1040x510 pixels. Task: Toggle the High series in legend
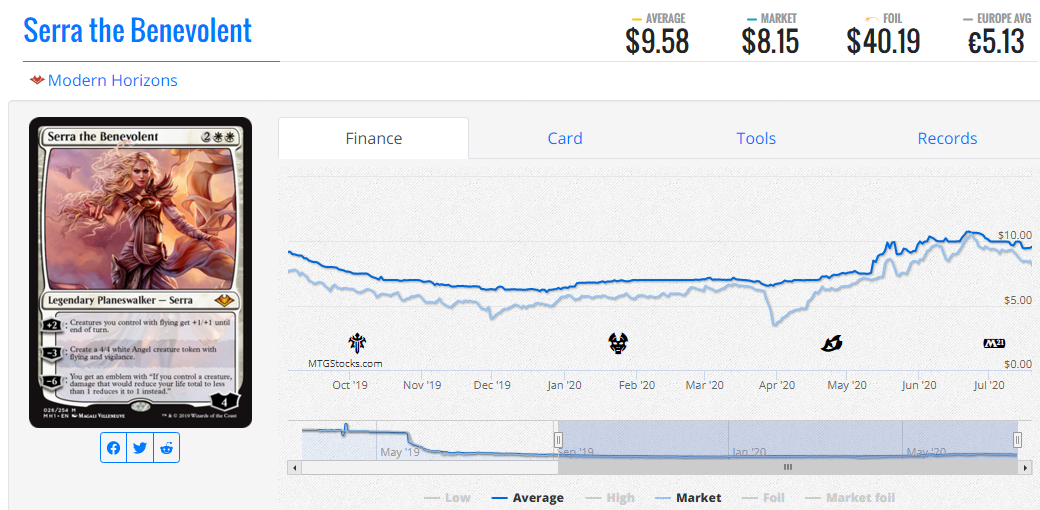coord(610,497)
